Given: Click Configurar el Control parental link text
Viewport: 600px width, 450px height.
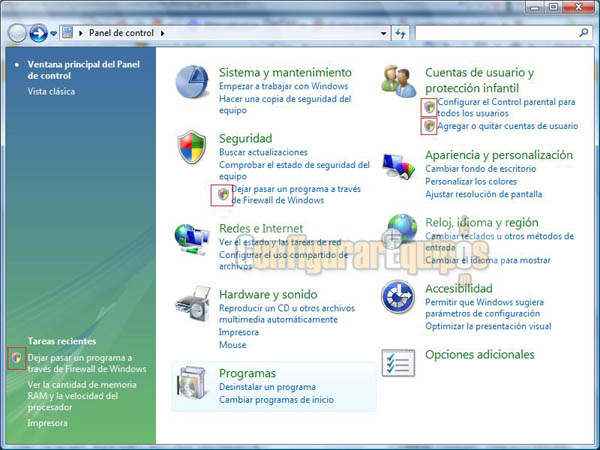Looking at the screenshot, I should [x=506, y=108].
